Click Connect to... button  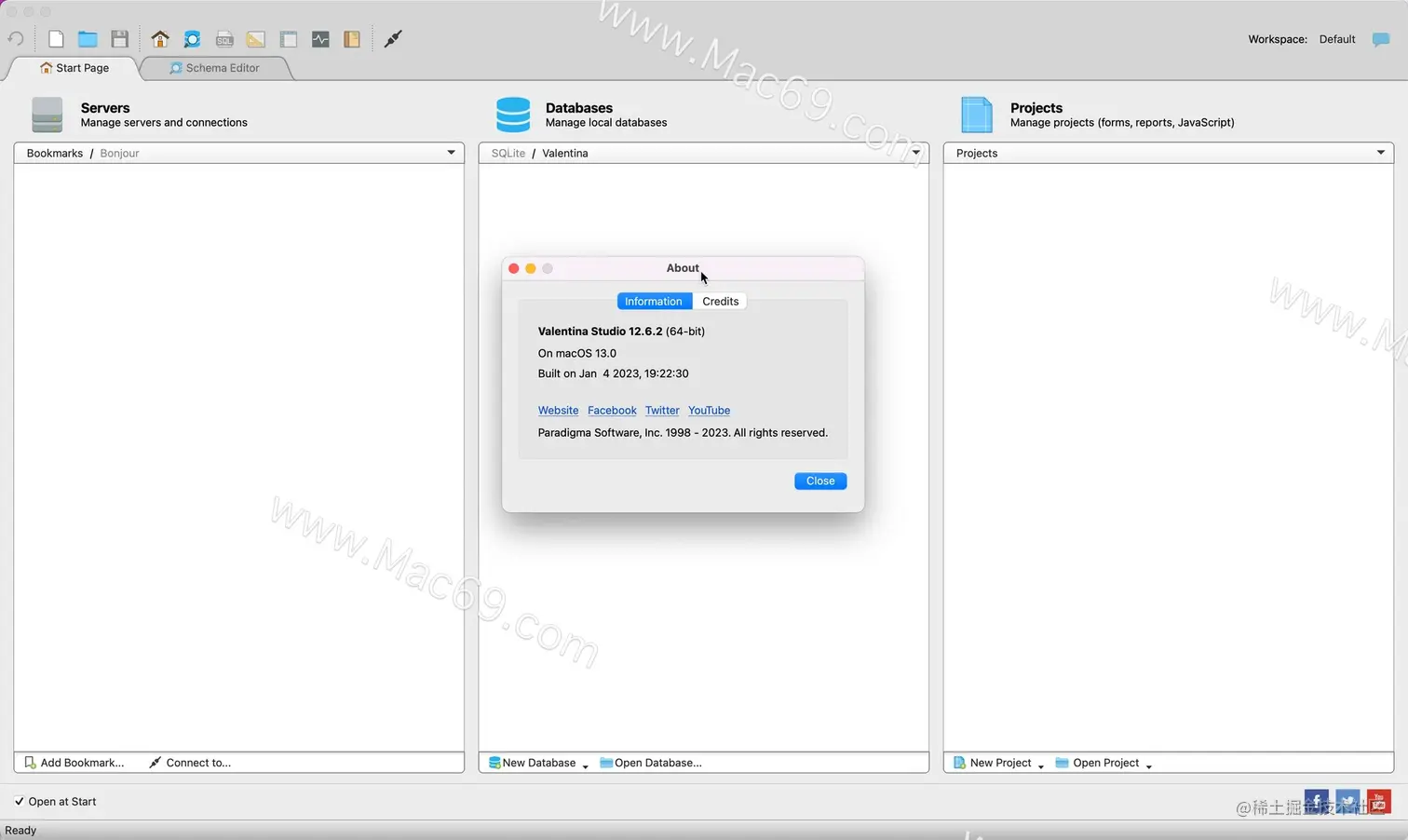coord(190,763)
